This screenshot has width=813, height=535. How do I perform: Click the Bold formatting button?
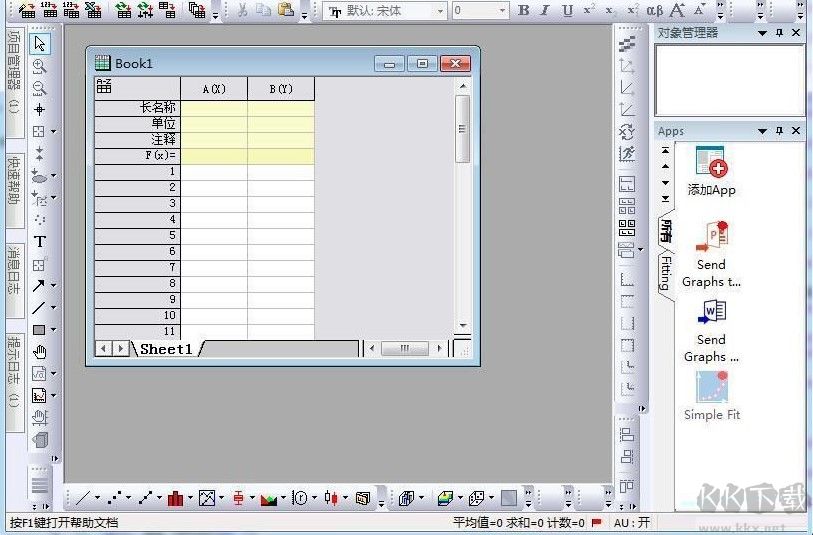(x=524, y=10)
